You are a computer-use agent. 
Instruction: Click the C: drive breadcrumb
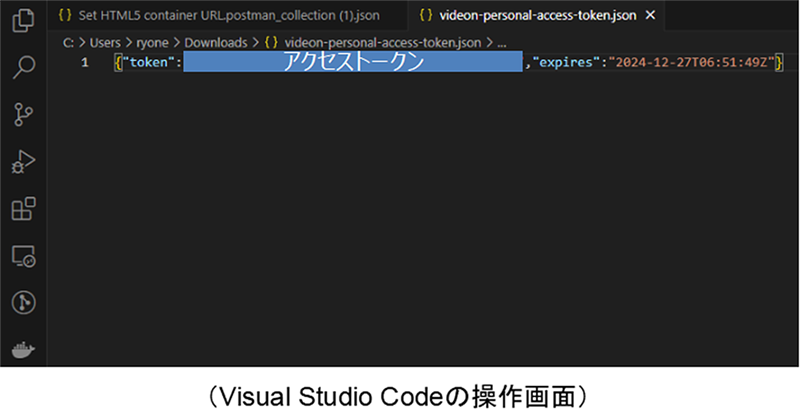pyautogui.click(x=68, y=42)
